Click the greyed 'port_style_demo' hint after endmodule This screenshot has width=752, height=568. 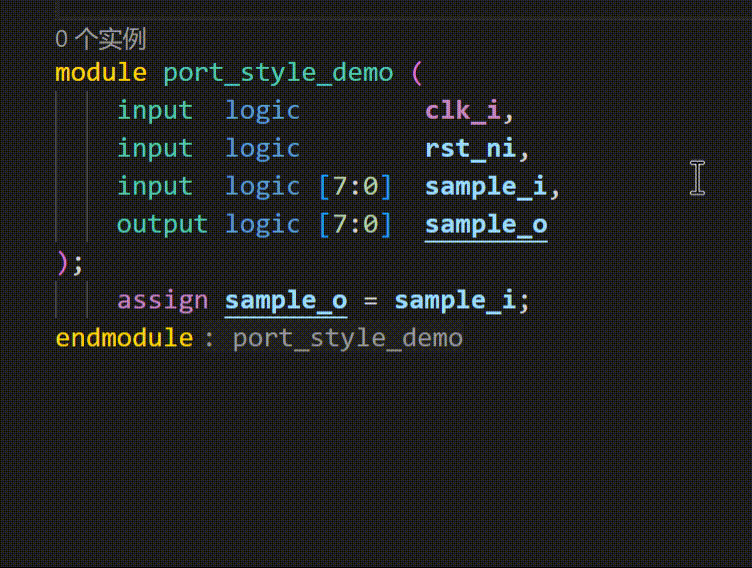click(x=347, y=339)
